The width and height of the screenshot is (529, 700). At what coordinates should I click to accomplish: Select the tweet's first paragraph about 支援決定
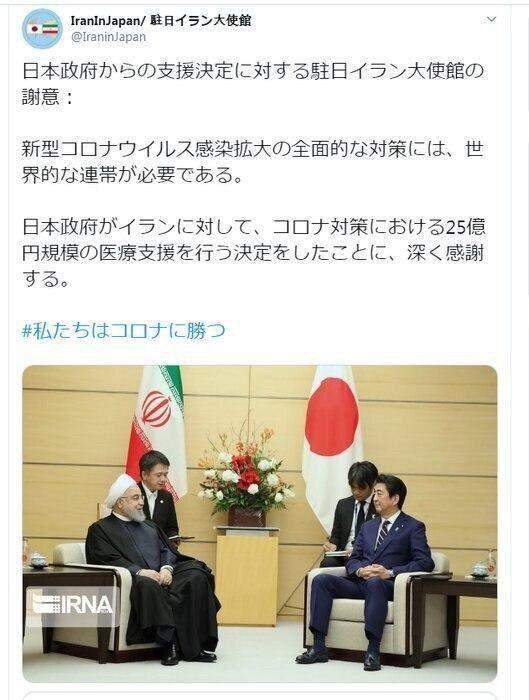(253, 84)
